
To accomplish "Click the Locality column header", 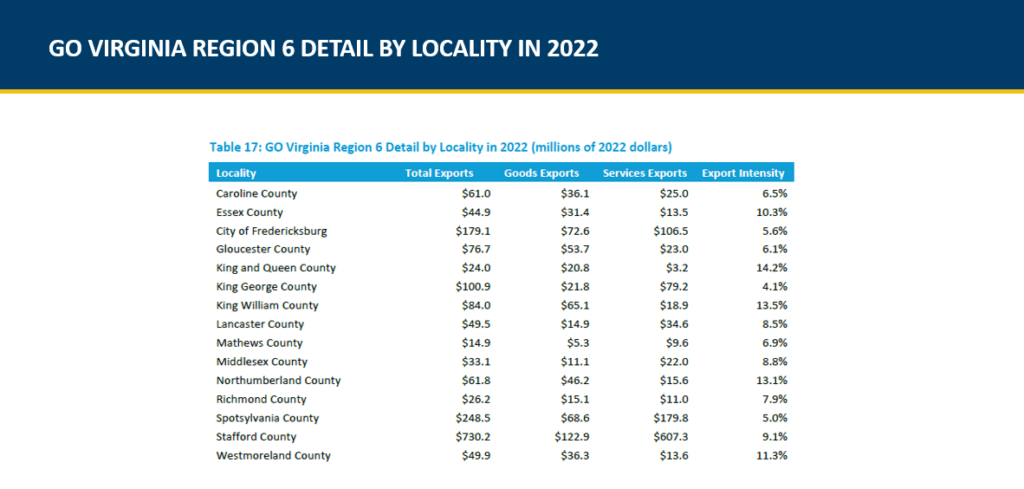I will pos(236,173).
